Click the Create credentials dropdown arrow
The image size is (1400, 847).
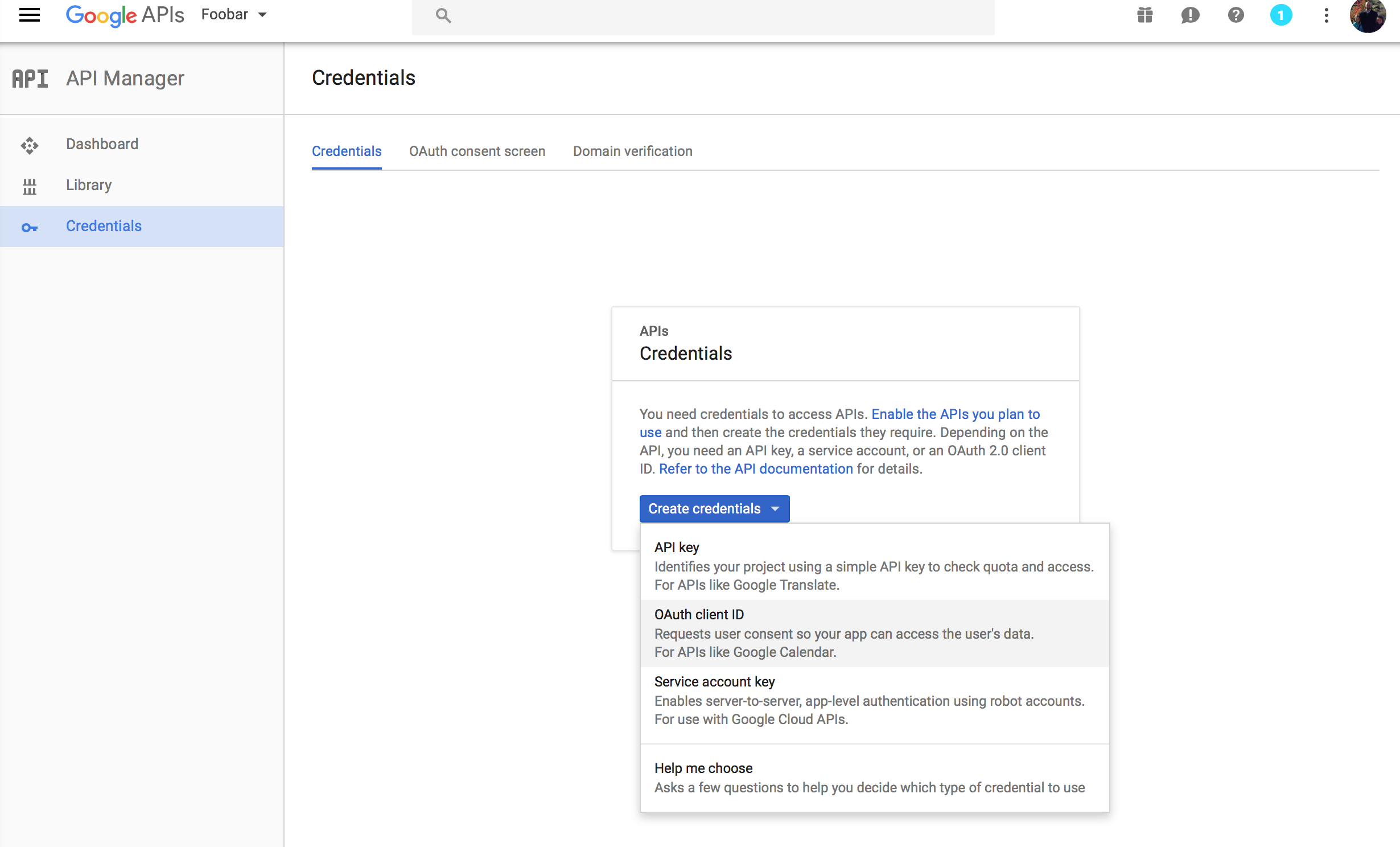(x=775, y=508)
